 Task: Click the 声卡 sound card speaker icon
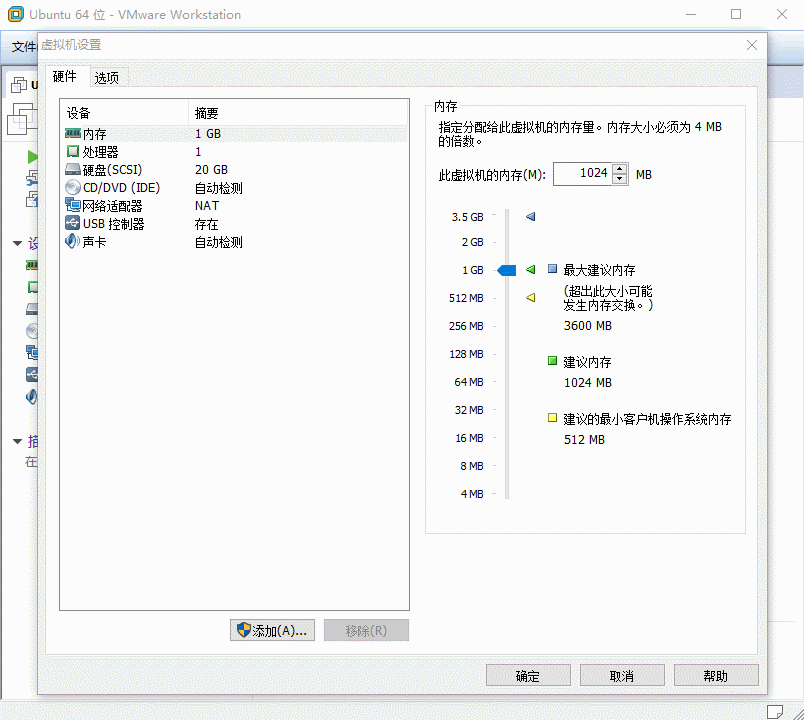coord(72,242)
